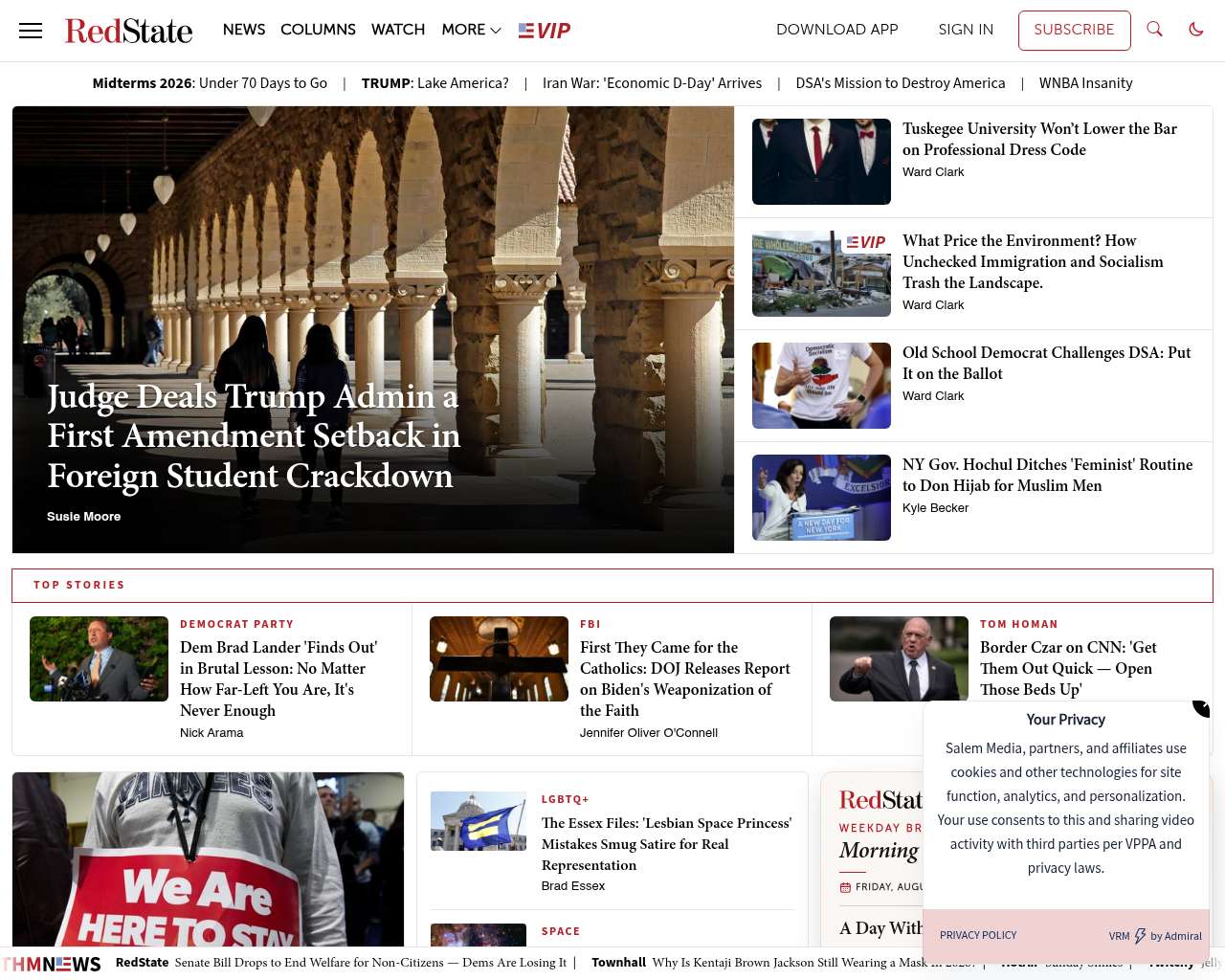Open author Nick Arama's page
Viewport: 1225px width, 980px height.
coord(212,733)
